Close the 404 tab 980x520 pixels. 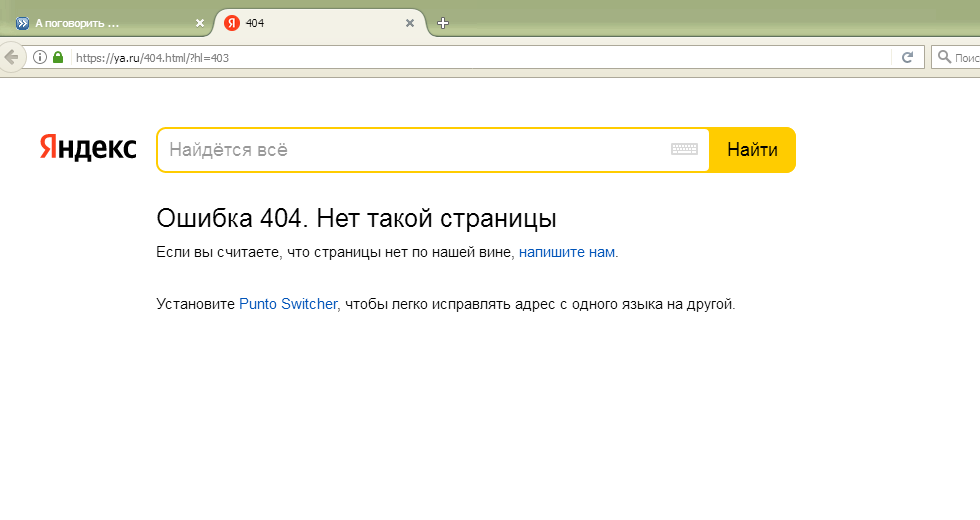pyautogui.click(x=409, y=23)
